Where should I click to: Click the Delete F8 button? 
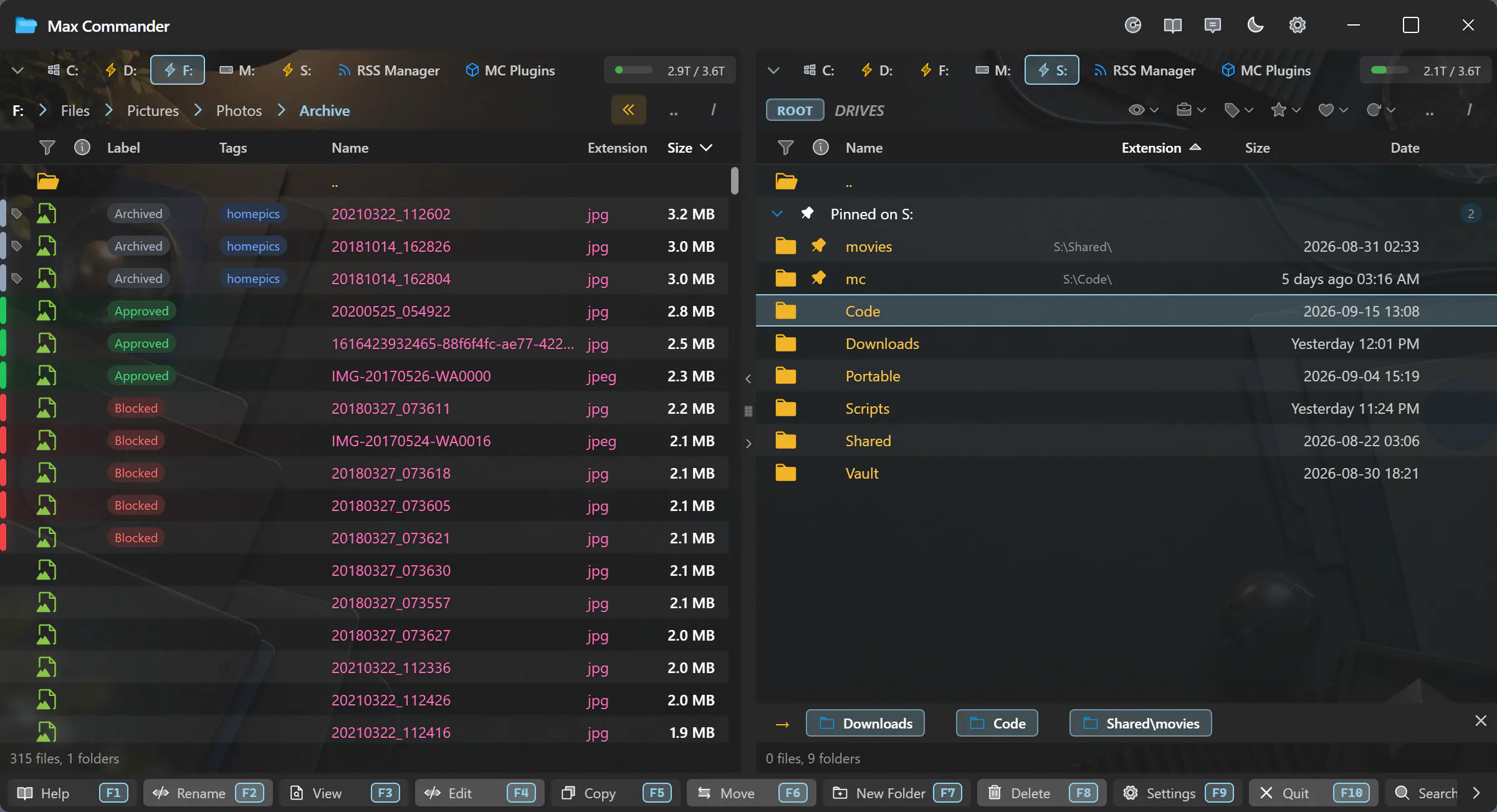pyautogui.click(x=1042, y=793)
